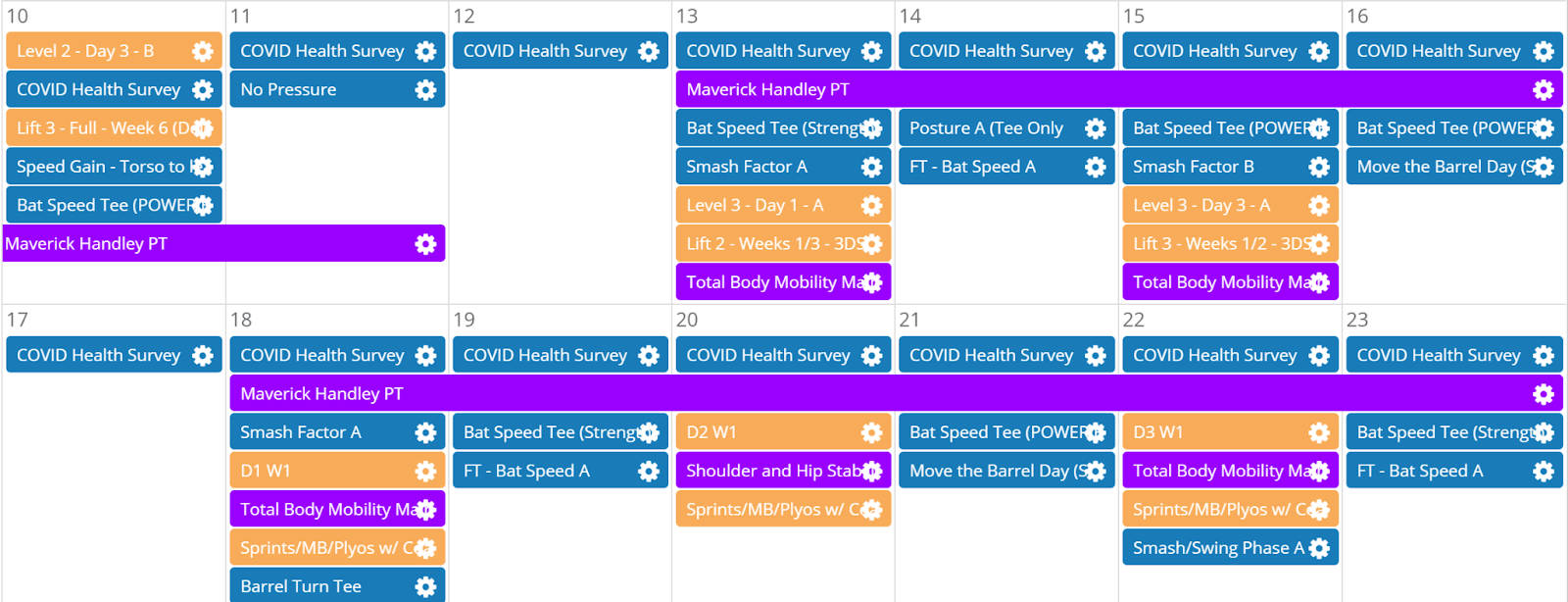Click the day 14 date number
Viewport: 1568px width, 602px height.
click(x=910, y=16)
